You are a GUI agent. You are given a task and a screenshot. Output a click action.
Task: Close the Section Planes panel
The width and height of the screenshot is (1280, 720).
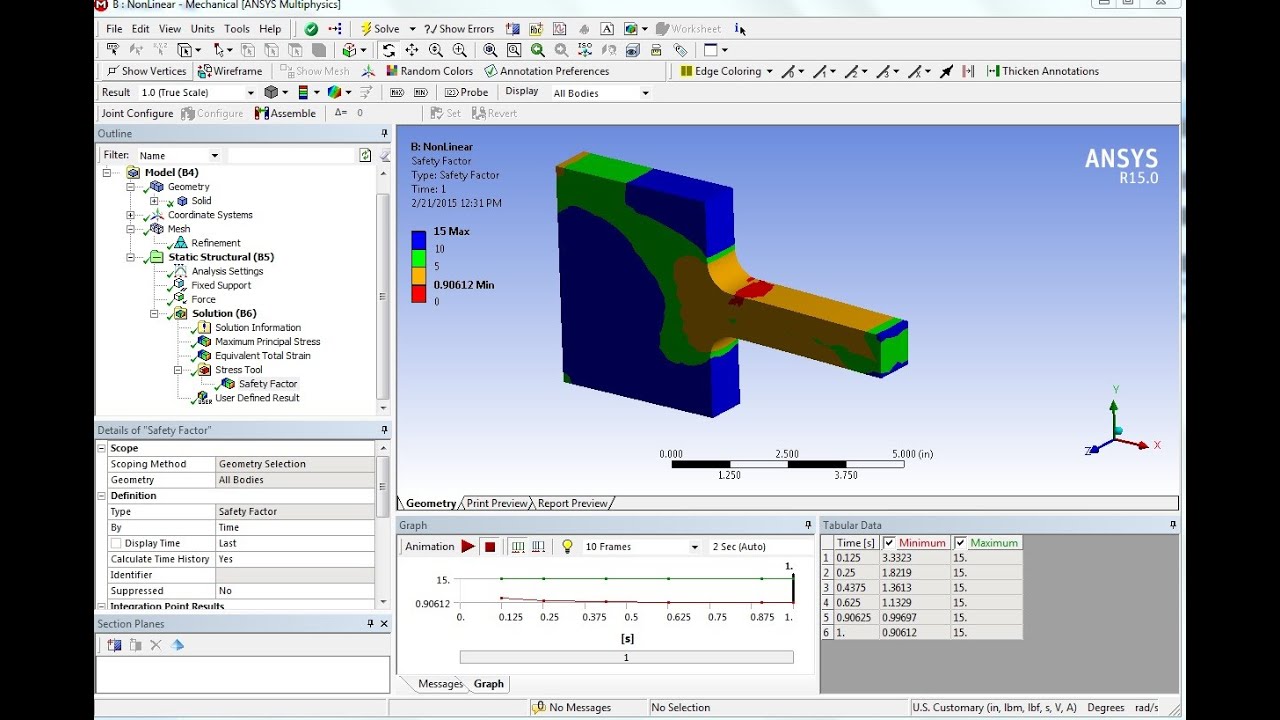[384, 624]
